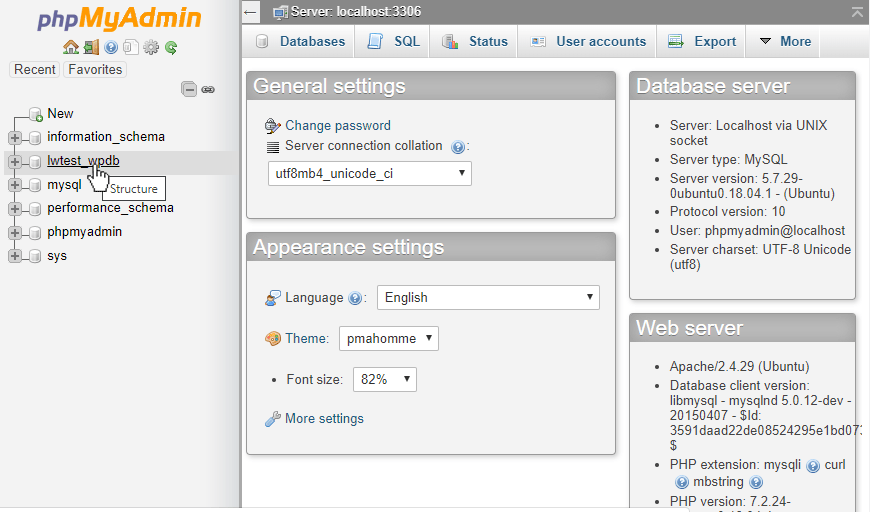Open phpMyAdmin documentation via question mark icon
The image size is (870, 512).
tap(111, 48)
